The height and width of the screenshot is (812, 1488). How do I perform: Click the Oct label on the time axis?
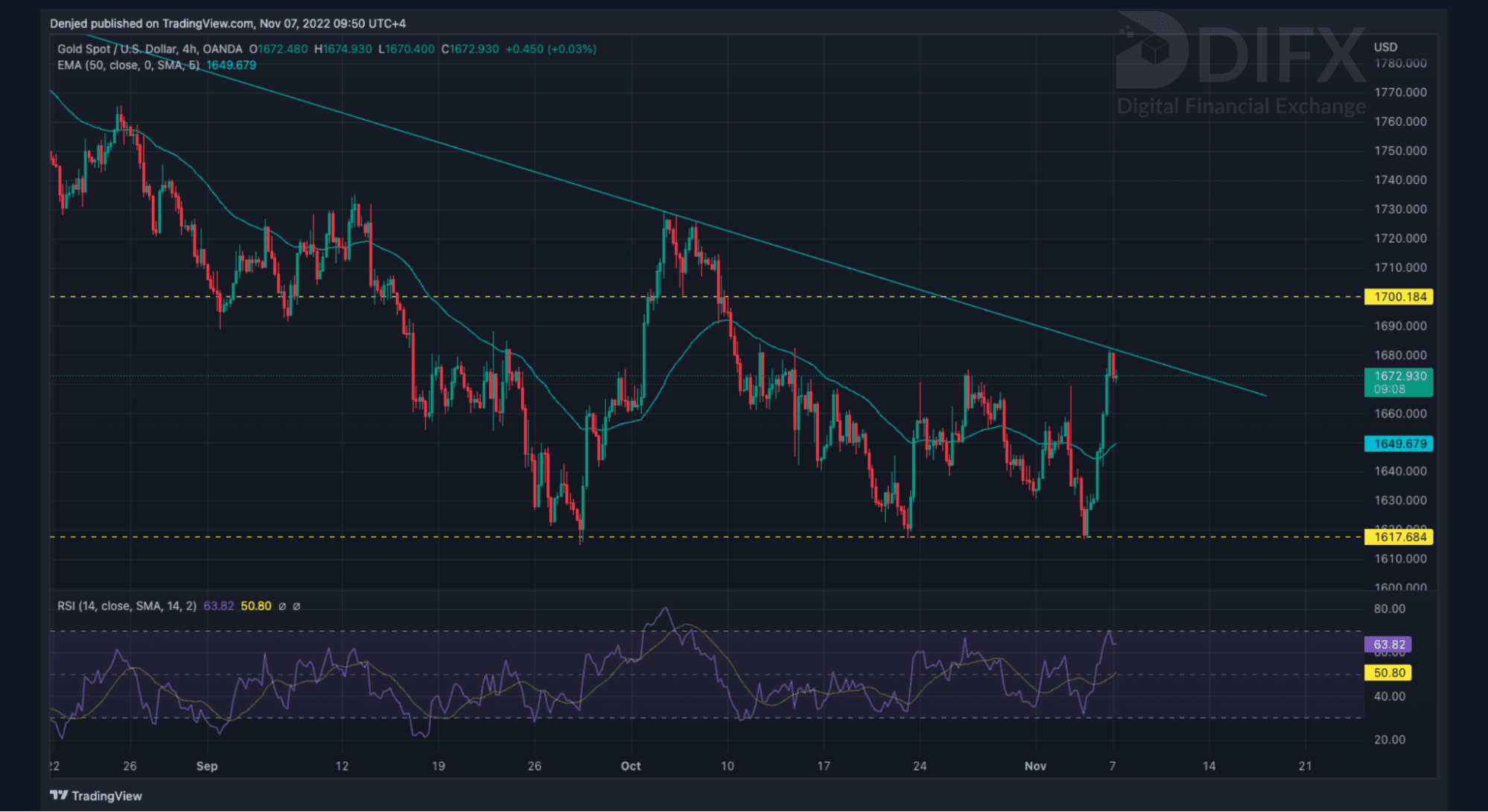630,766
